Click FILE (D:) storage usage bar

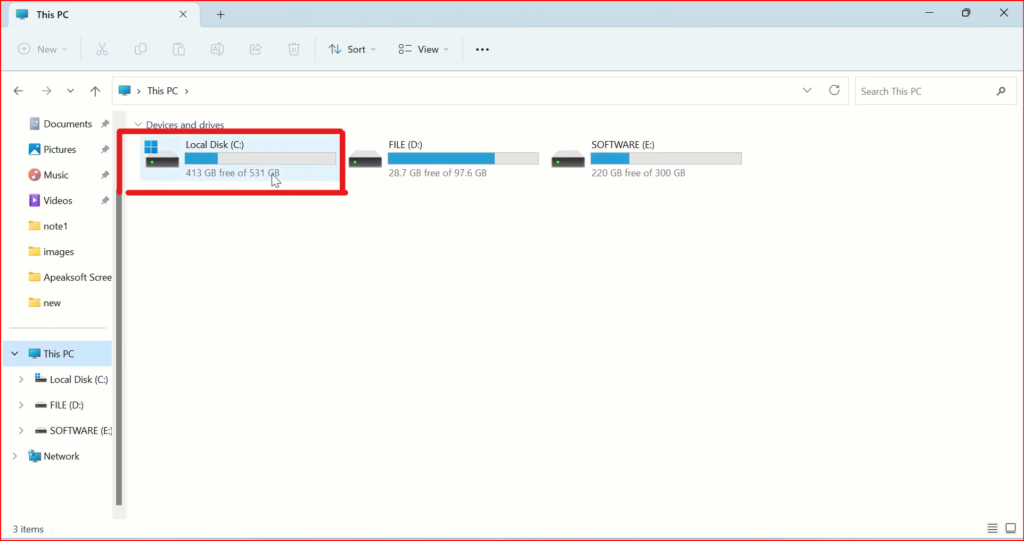tap(463, 159)
